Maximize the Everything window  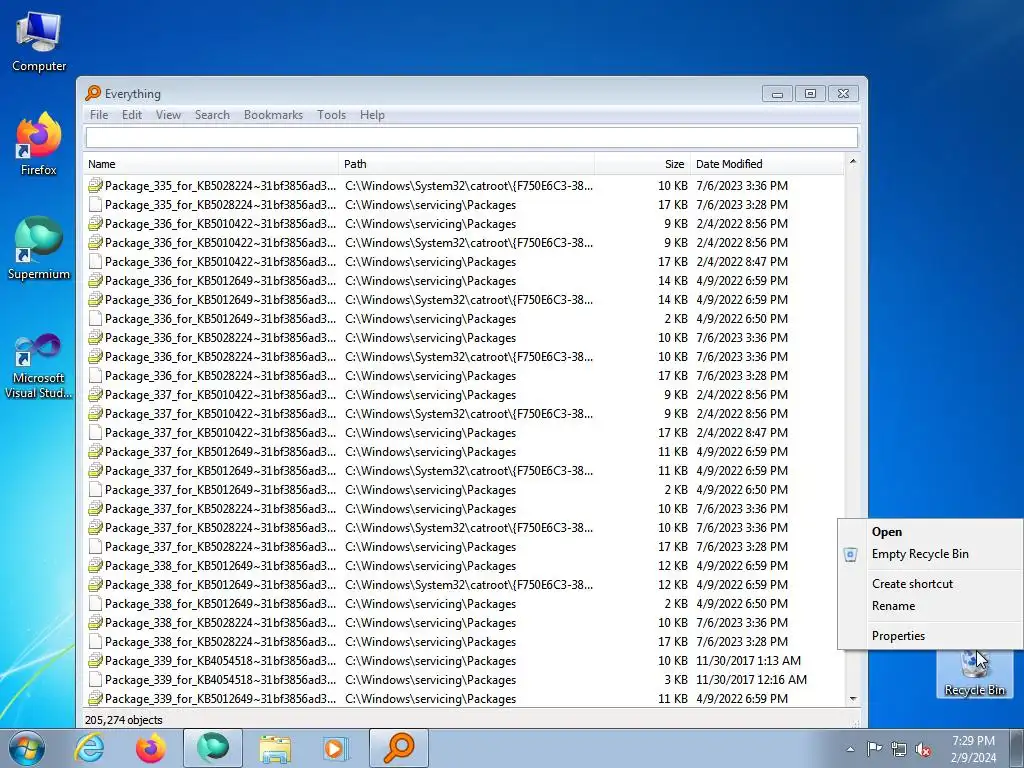(x=810, y=94)
